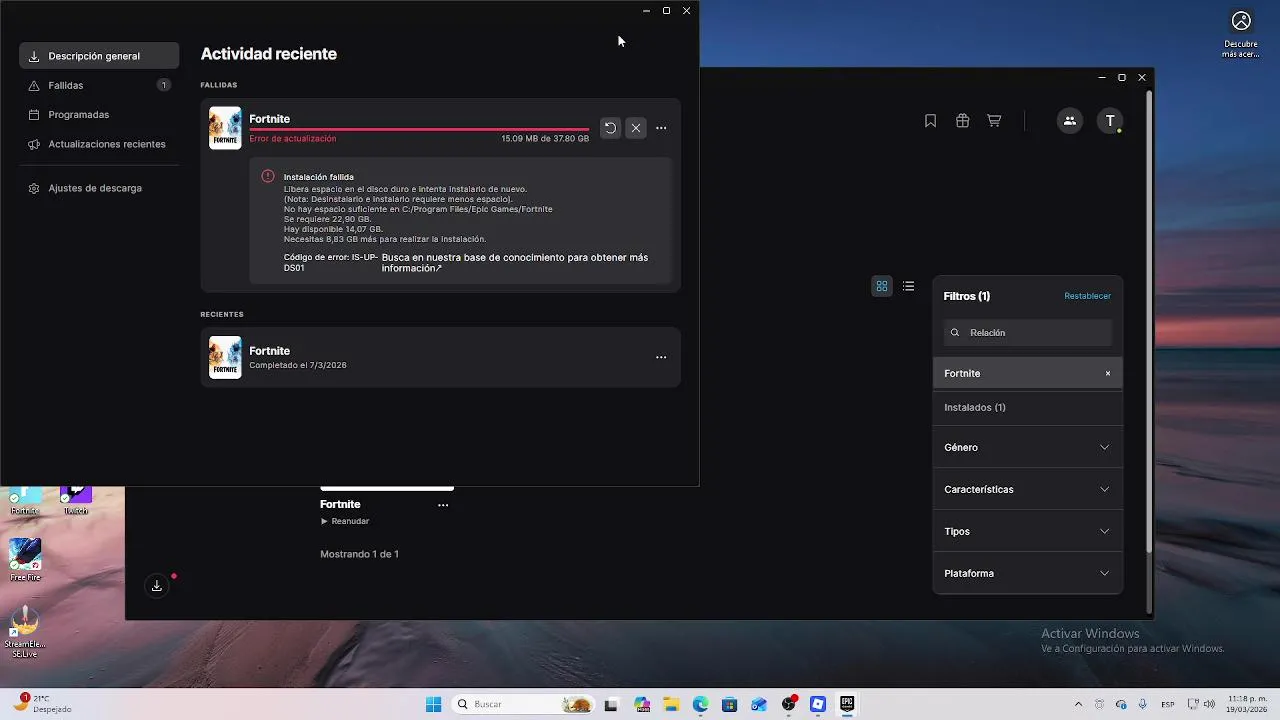Click Reanudar under Fortnite in library

coord(345,521)
